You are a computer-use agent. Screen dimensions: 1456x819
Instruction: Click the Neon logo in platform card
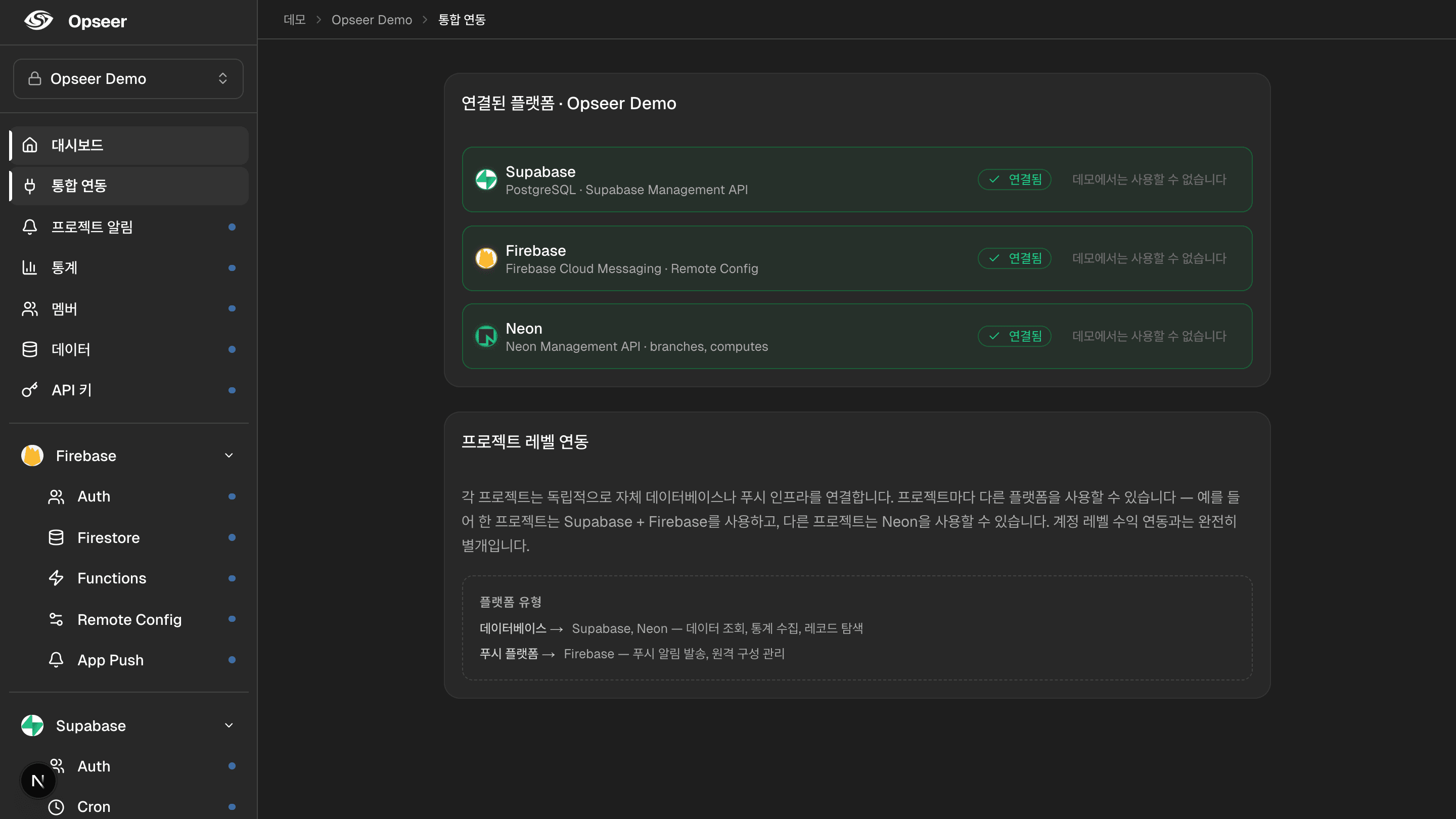(486, 336)
